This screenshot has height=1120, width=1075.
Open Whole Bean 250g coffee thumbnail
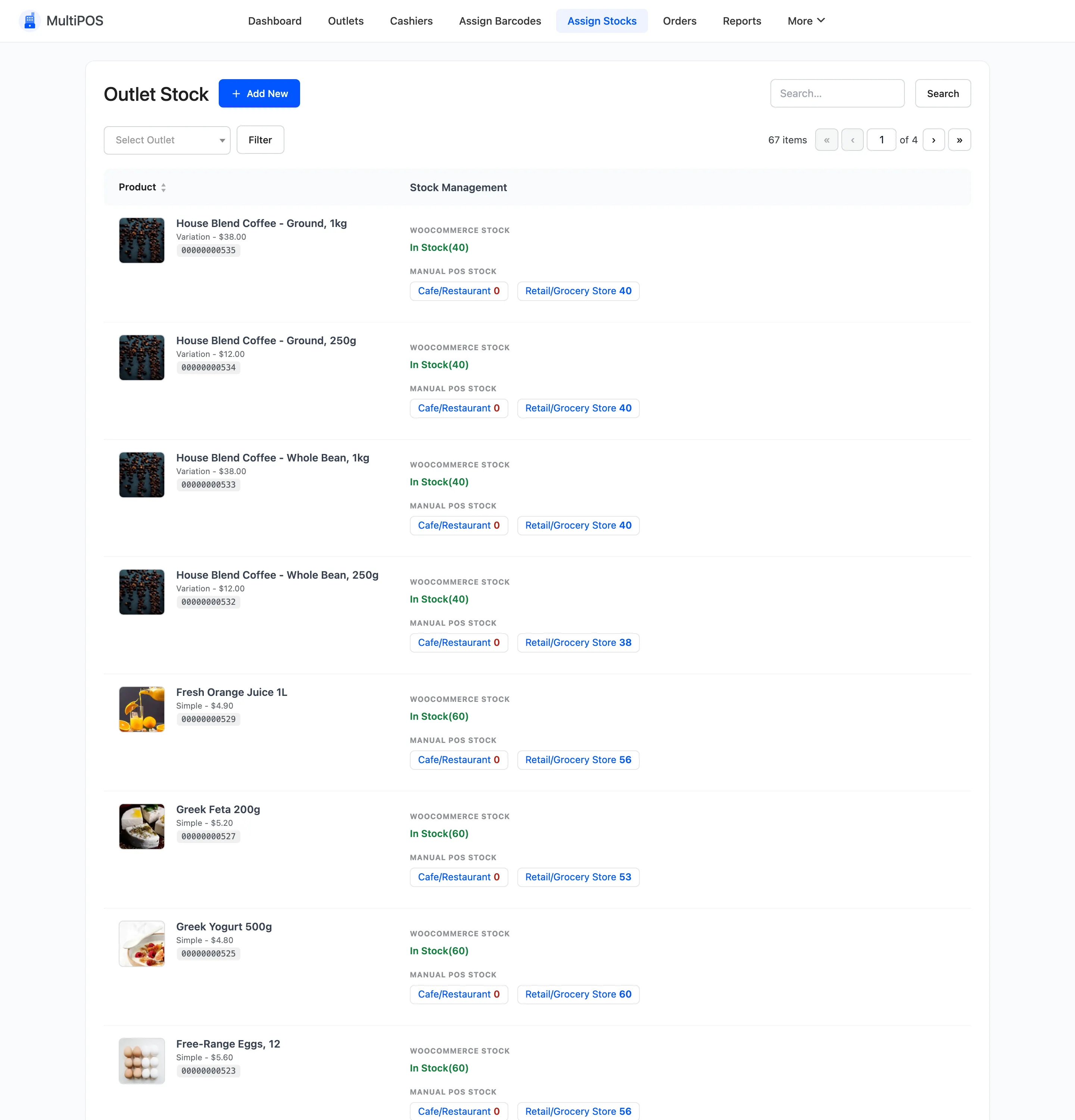coord(142,592)
